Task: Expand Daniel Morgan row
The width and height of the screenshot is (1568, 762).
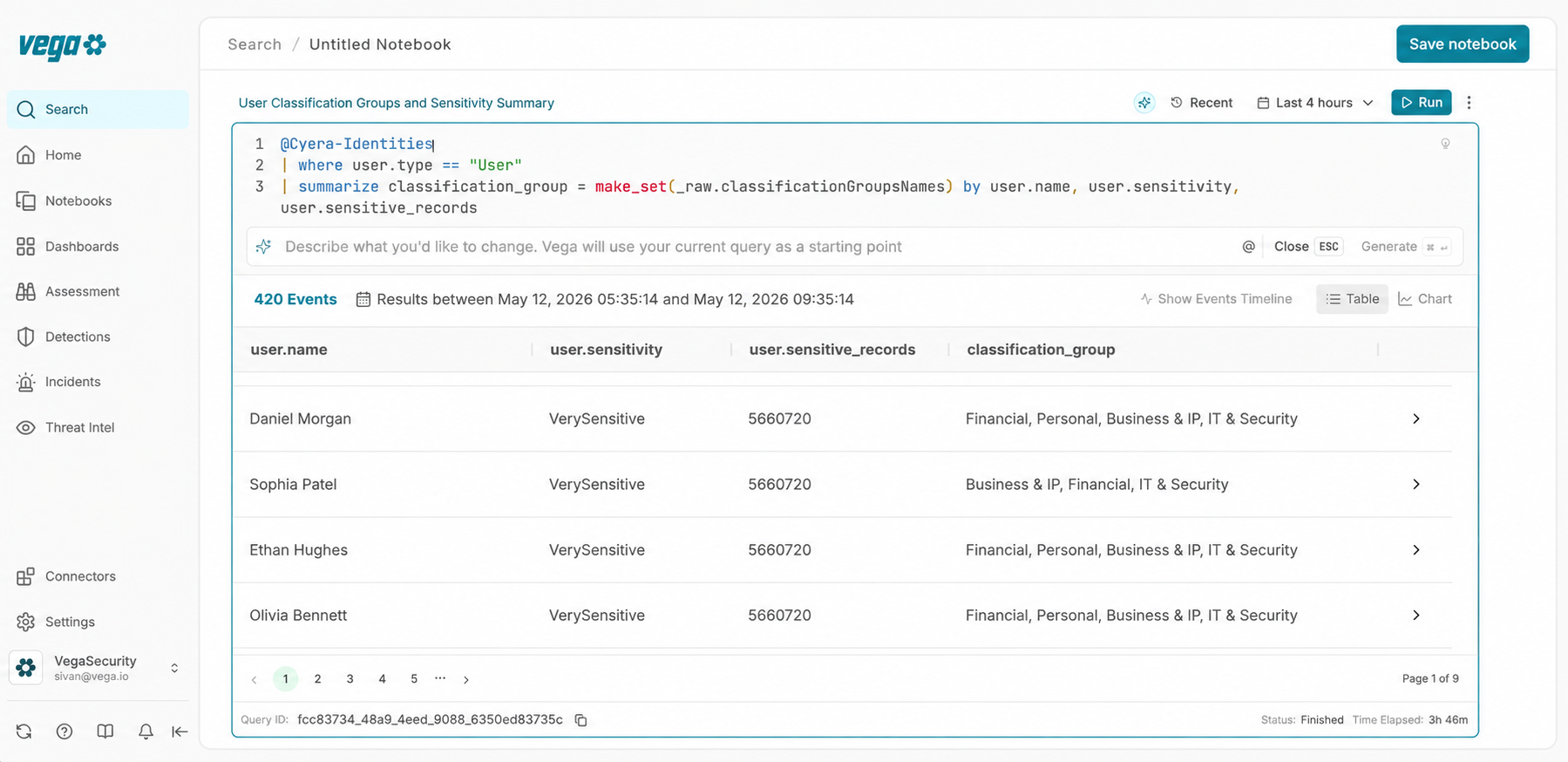Action: [x=1416, y=419]
